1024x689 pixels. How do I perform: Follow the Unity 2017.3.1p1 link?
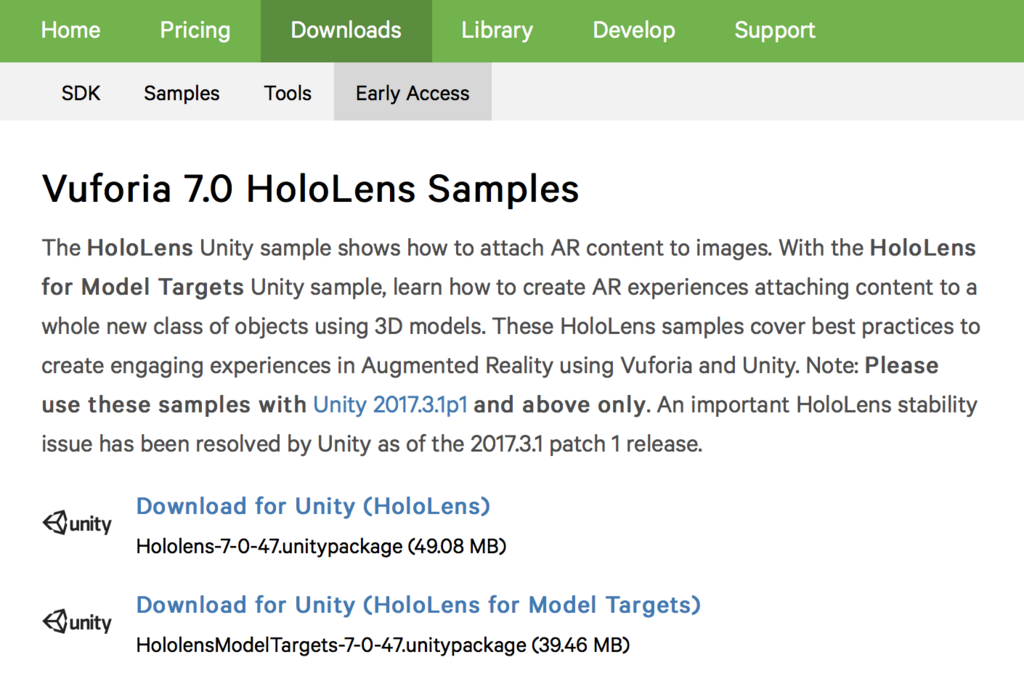click(x=390, y=404)
